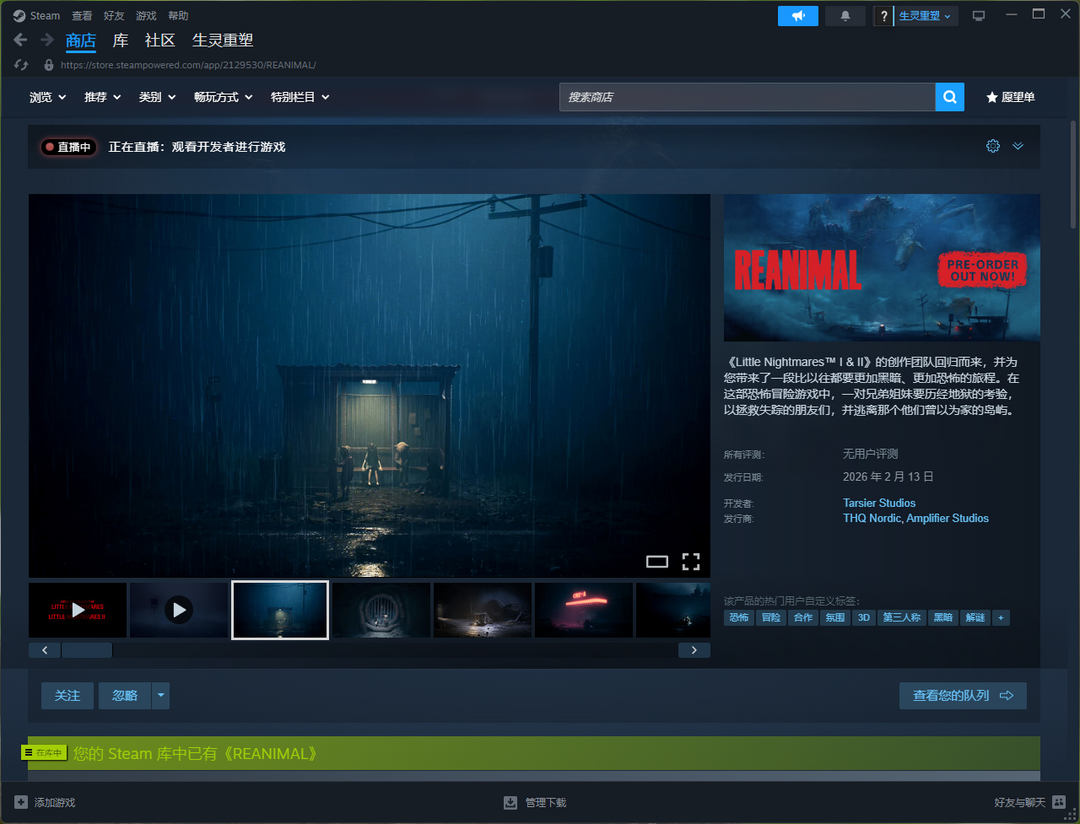Click the padlock icon beside the URL
The width and height of the screenshot is (1080, 824).
pyautogui.click(x=49, y=65)
